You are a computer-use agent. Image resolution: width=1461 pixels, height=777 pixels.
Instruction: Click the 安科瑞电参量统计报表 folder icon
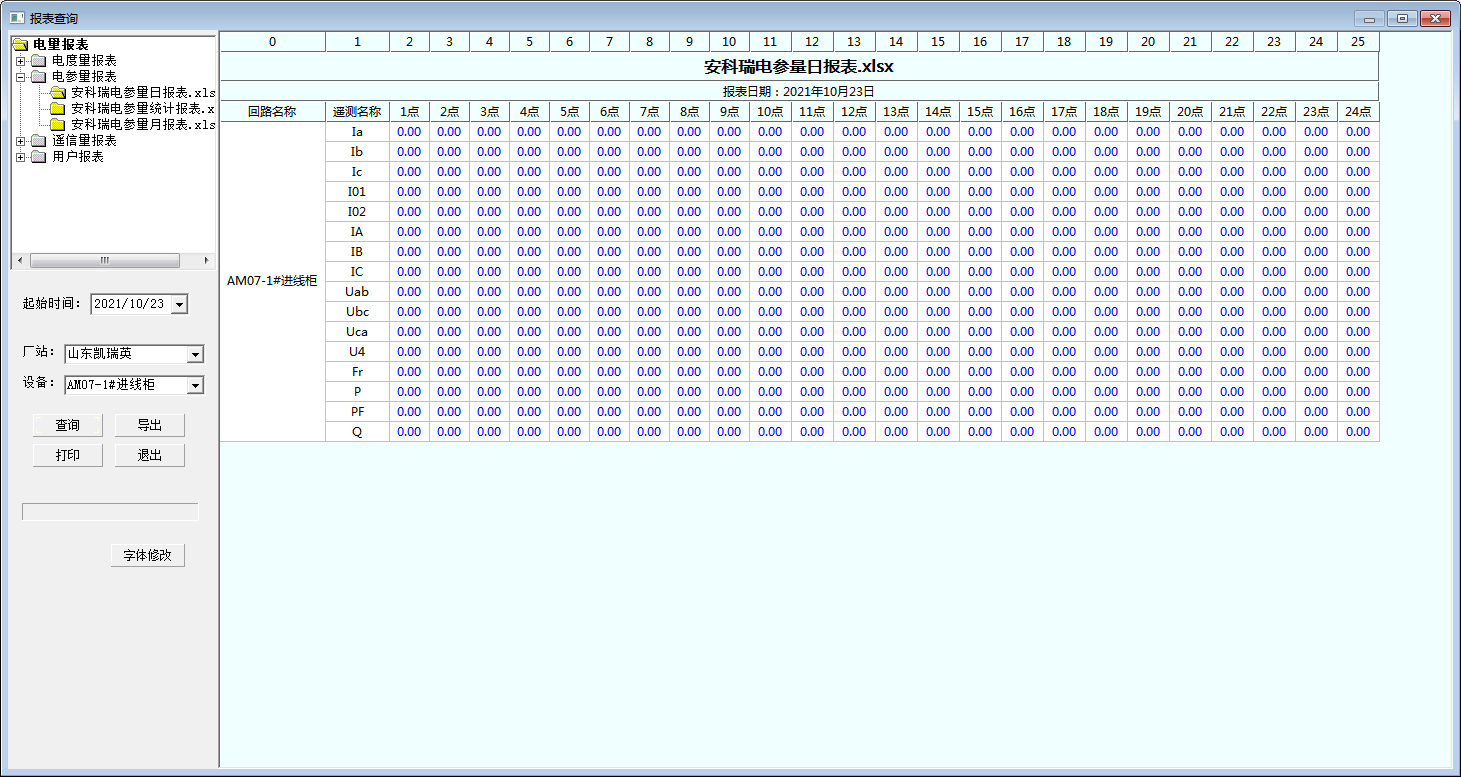[58, 109]
